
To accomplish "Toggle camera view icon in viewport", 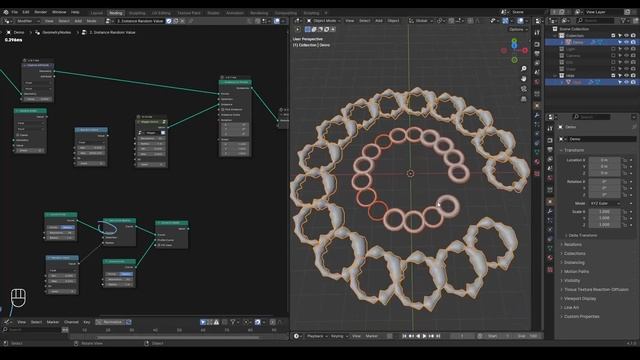I will [x=524, y=89].
